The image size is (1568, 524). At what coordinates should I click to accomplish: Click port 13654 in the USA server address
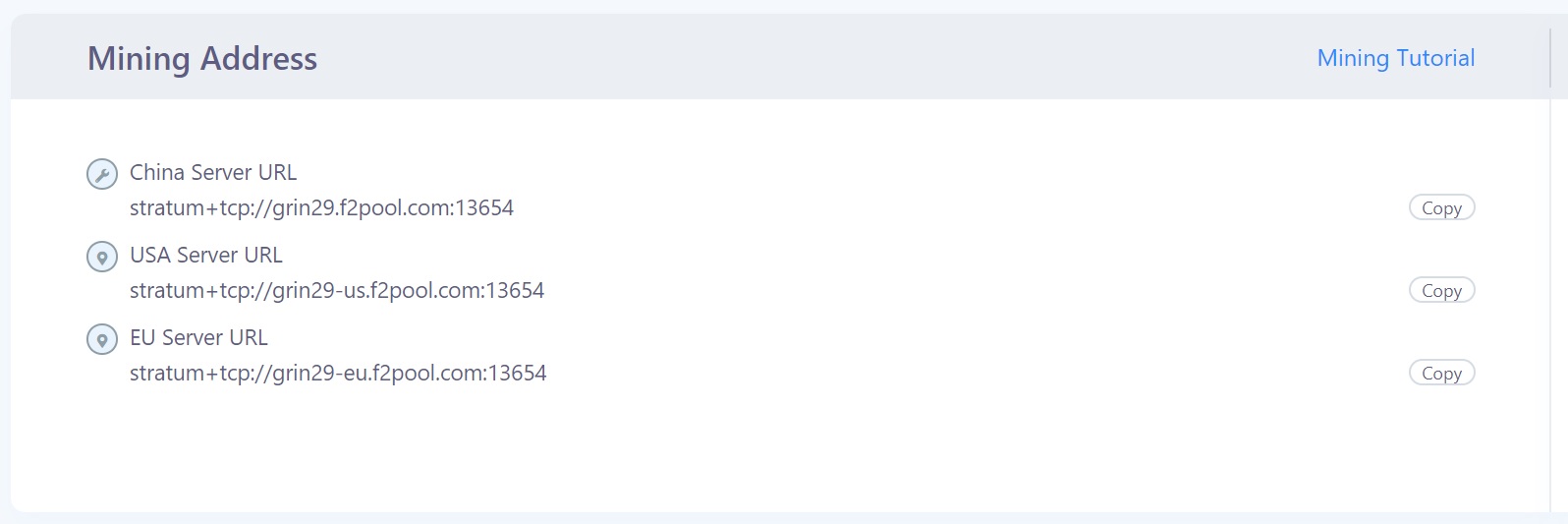tap(516, 290)
